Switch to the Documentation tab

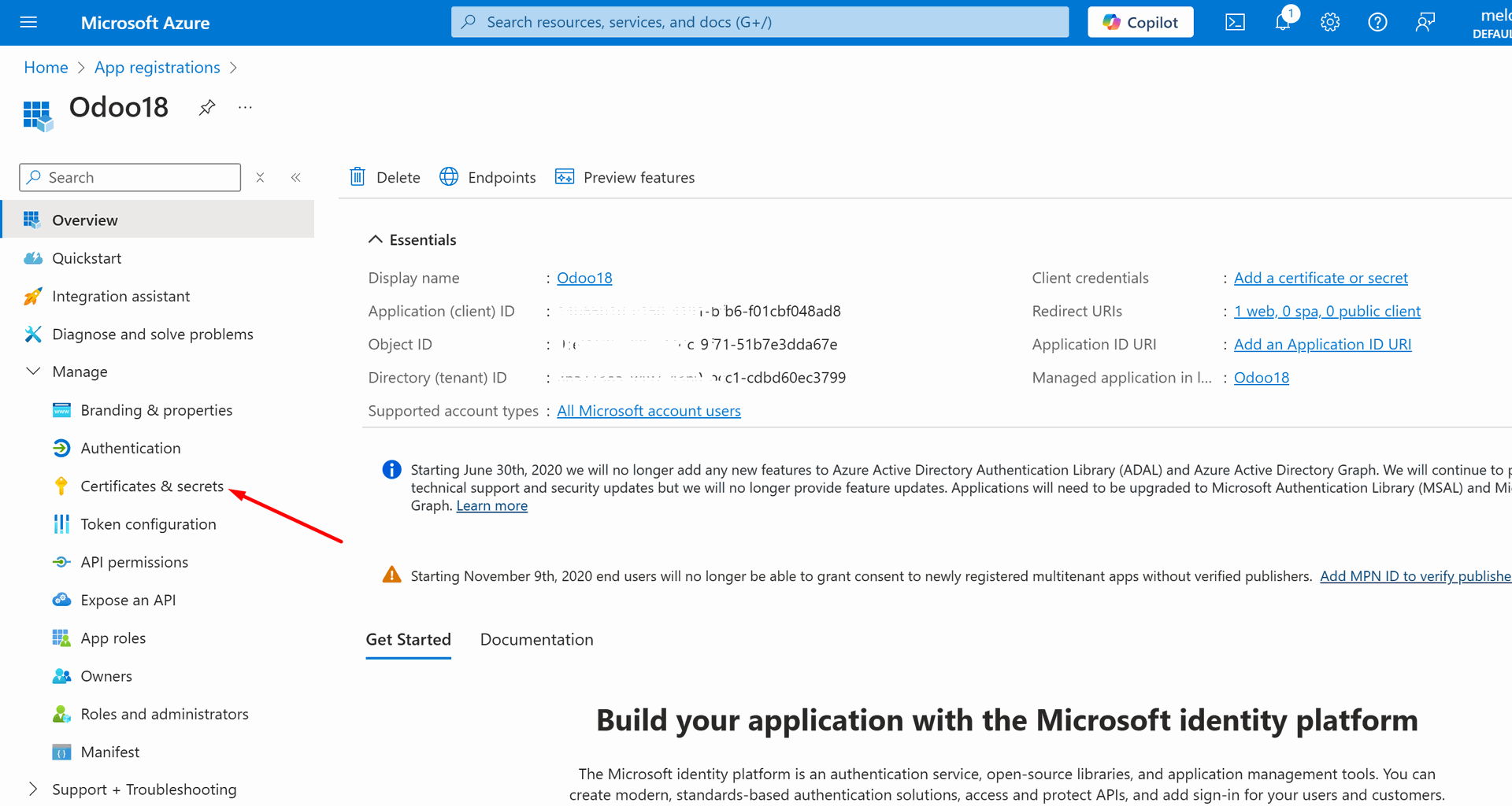coord(537,640)
